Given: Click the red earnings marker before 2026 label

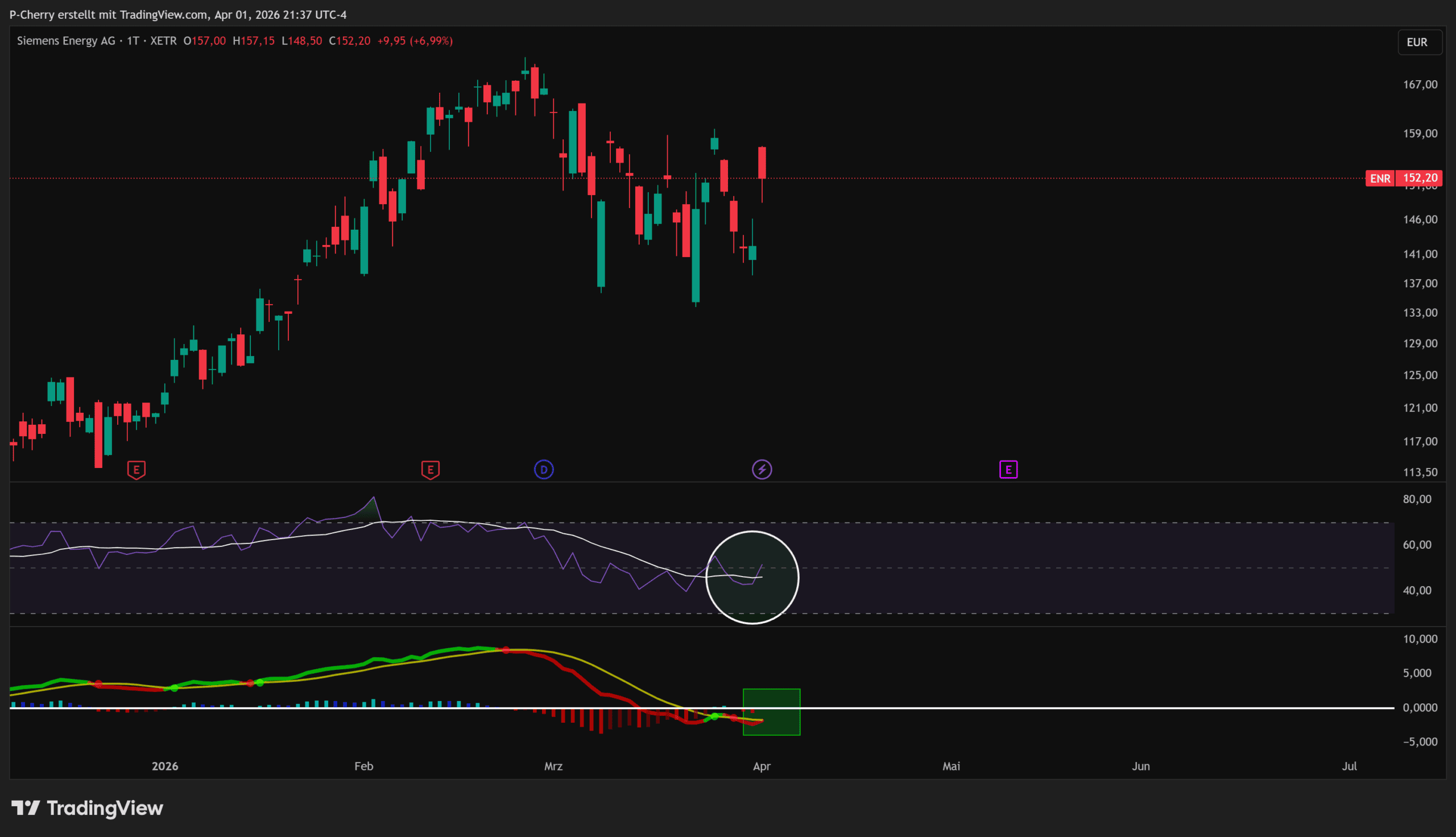Looking at the screenshot, I should coord(136,470).
